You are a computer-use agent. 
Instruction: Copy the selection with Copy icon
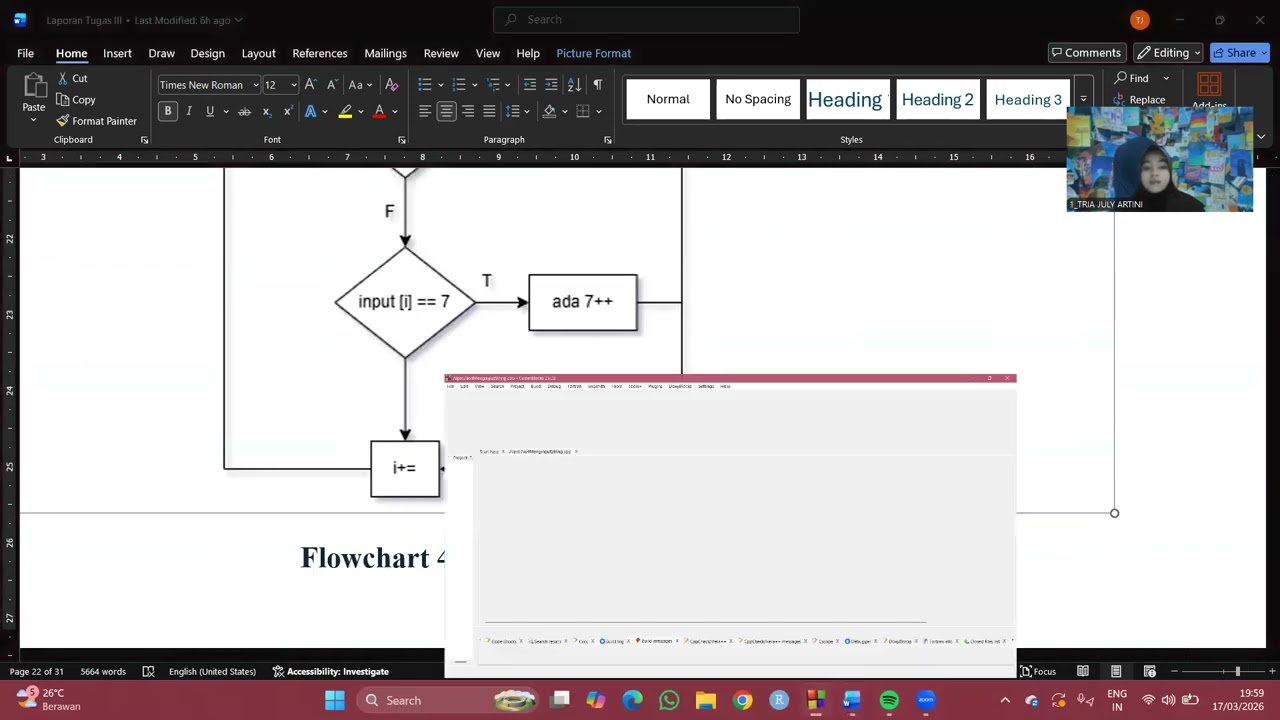[x=63, y=100]
